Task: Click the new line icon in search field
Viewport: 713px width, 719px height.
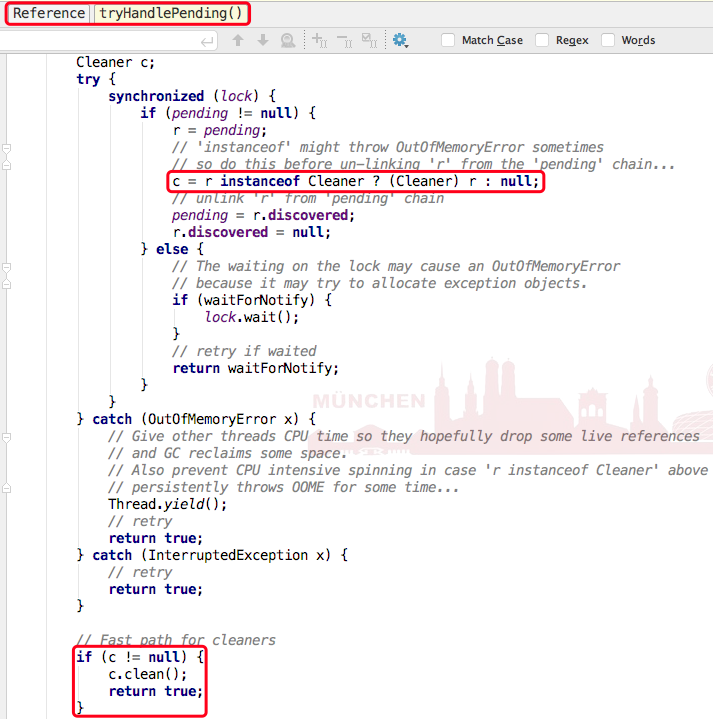Action: click(207, 42)
